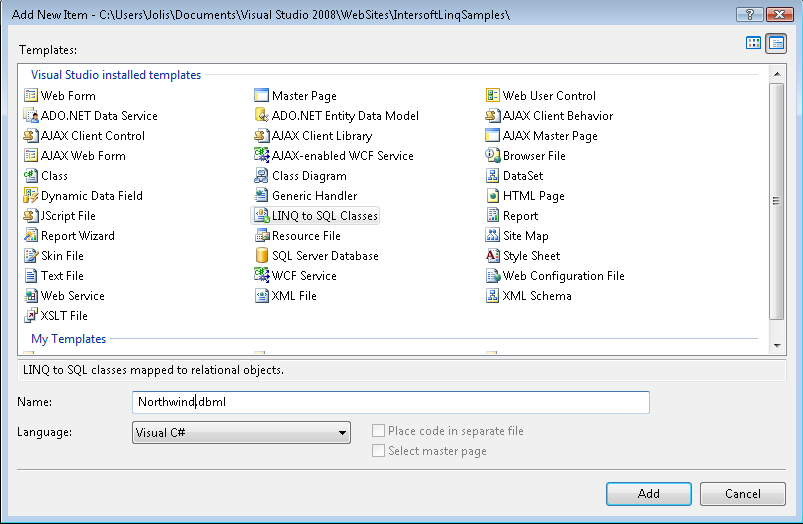This screenshot has width=803, height=524.
Task: Select the Resource File icon
Action: 262,235
